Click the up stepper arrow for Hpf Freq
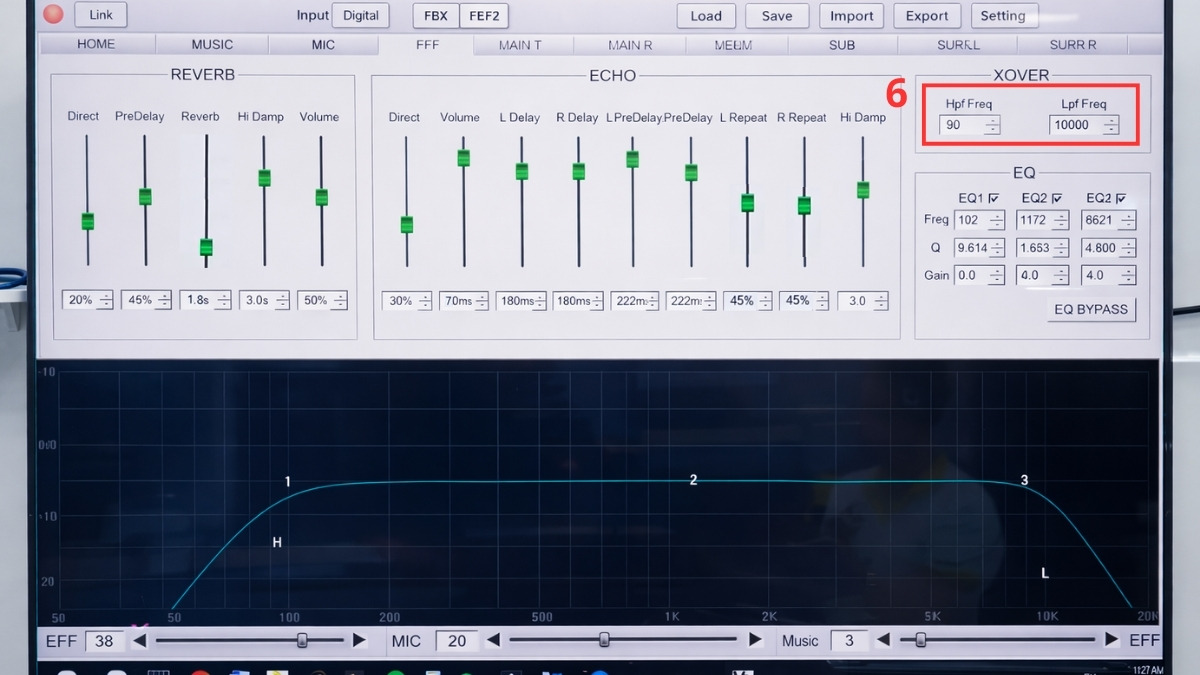This screenshot has width=1200, height=675. point(991,121)
